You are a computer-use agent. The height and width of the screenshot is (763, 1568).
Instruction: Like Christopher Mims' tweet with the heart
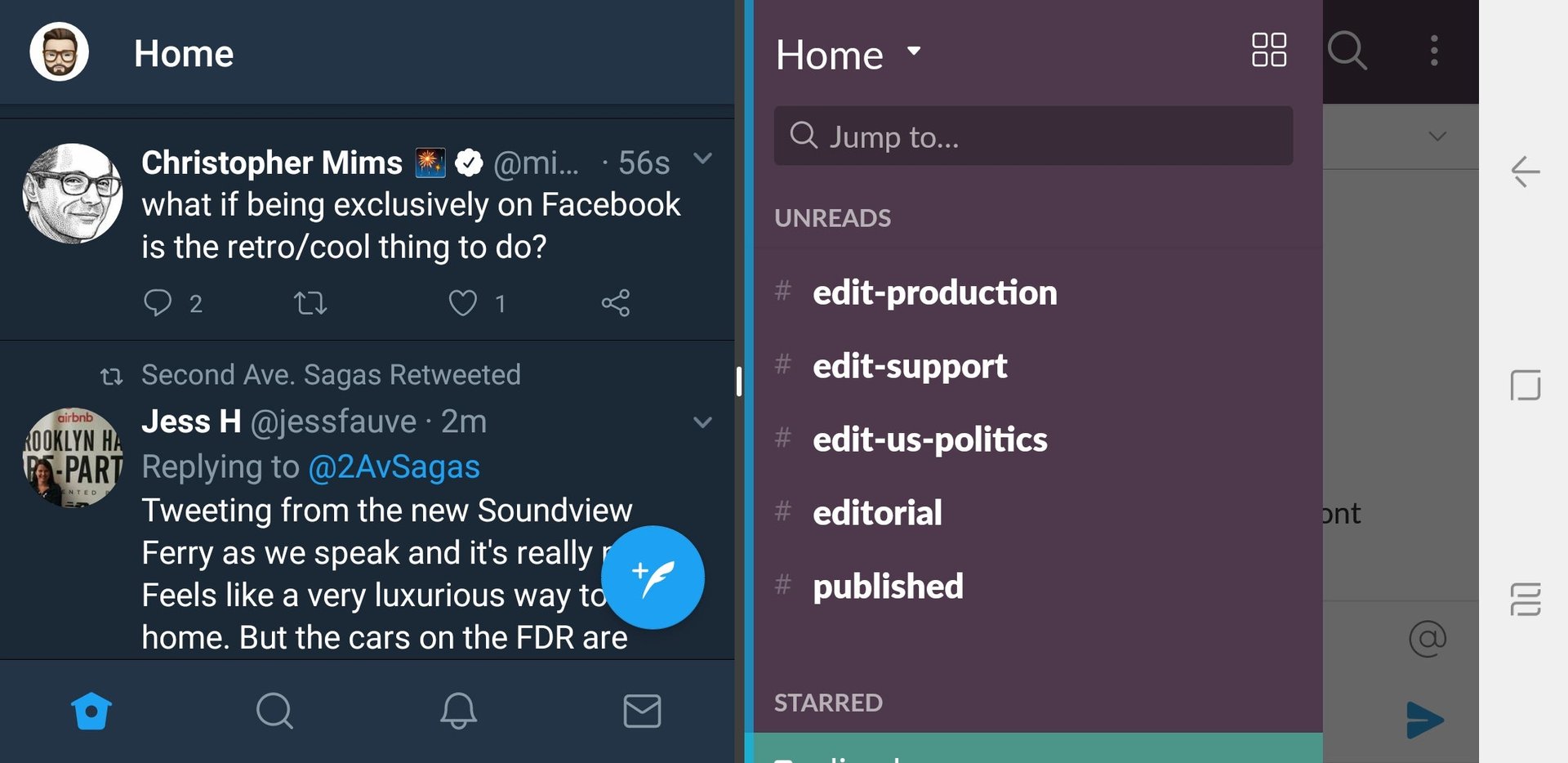(463, 303)
